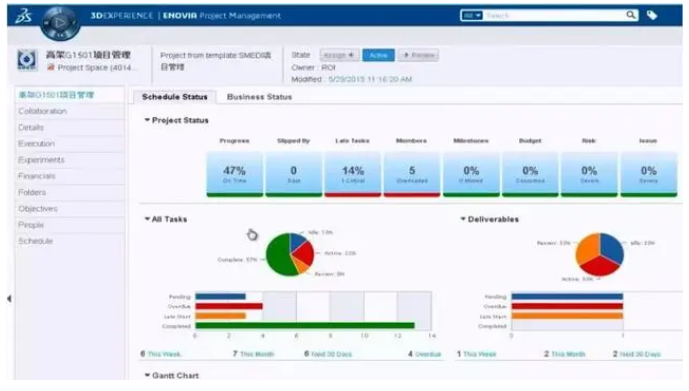Image resolution: width=689 pixels, height=391 pixels.
Task: Click the blue Pending bar in Deliverables
Action: [x=567, y=297]
